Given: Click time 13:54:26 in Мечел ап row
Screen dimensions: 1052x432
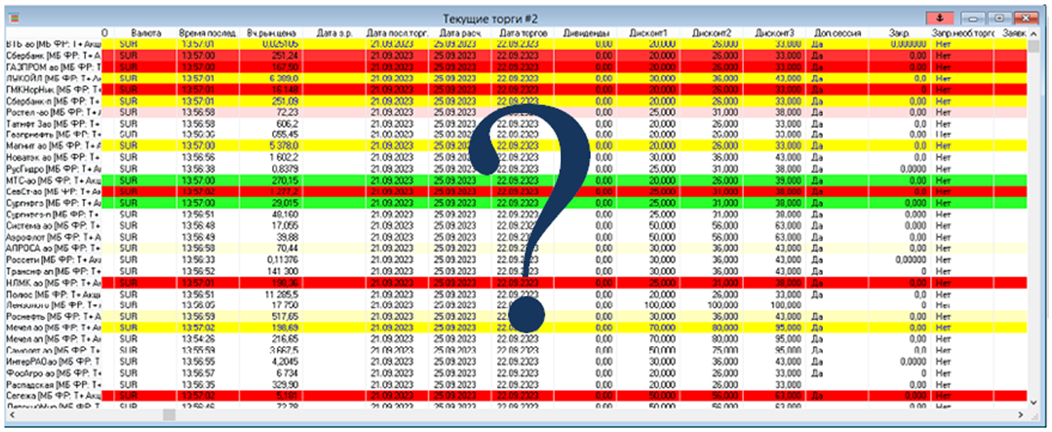Looking at the screenshot, I should (199, 339).
